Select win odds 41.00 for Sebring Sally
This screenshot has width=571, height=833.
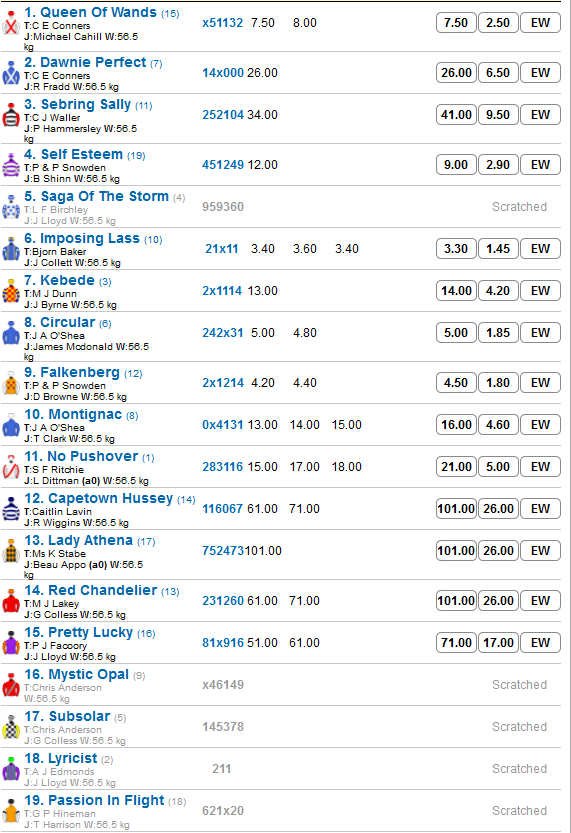[x=456, y=115]
